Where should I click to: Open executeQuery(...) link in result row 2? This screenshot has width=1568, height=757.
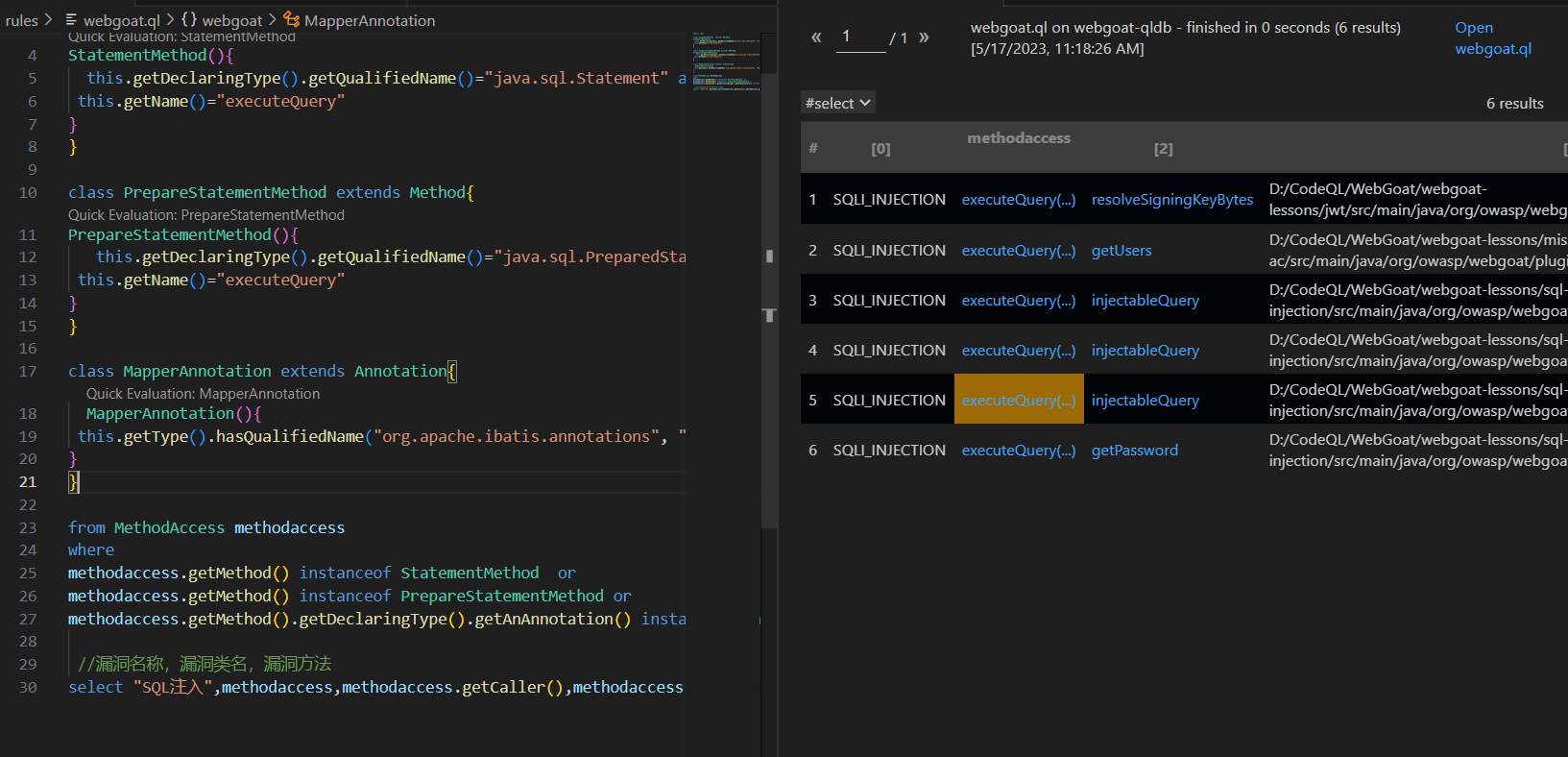(1019, 251)
